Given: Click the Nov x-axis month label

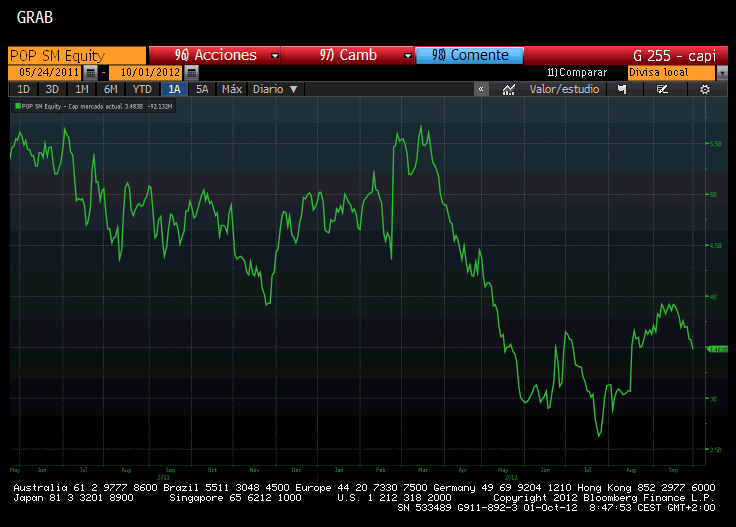Looking at the screenshot, I should [254, 470].
